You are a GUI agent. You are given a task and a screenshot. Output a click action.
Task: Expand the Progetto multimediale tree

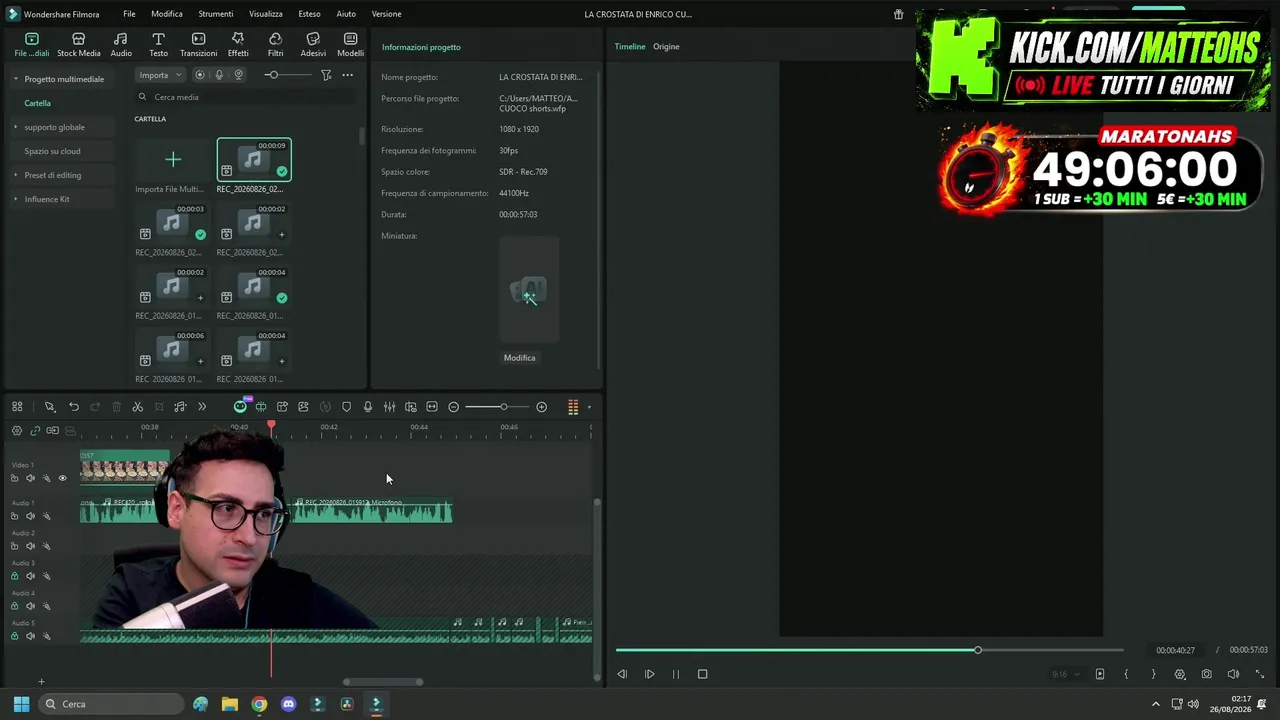tap(15, 79)
